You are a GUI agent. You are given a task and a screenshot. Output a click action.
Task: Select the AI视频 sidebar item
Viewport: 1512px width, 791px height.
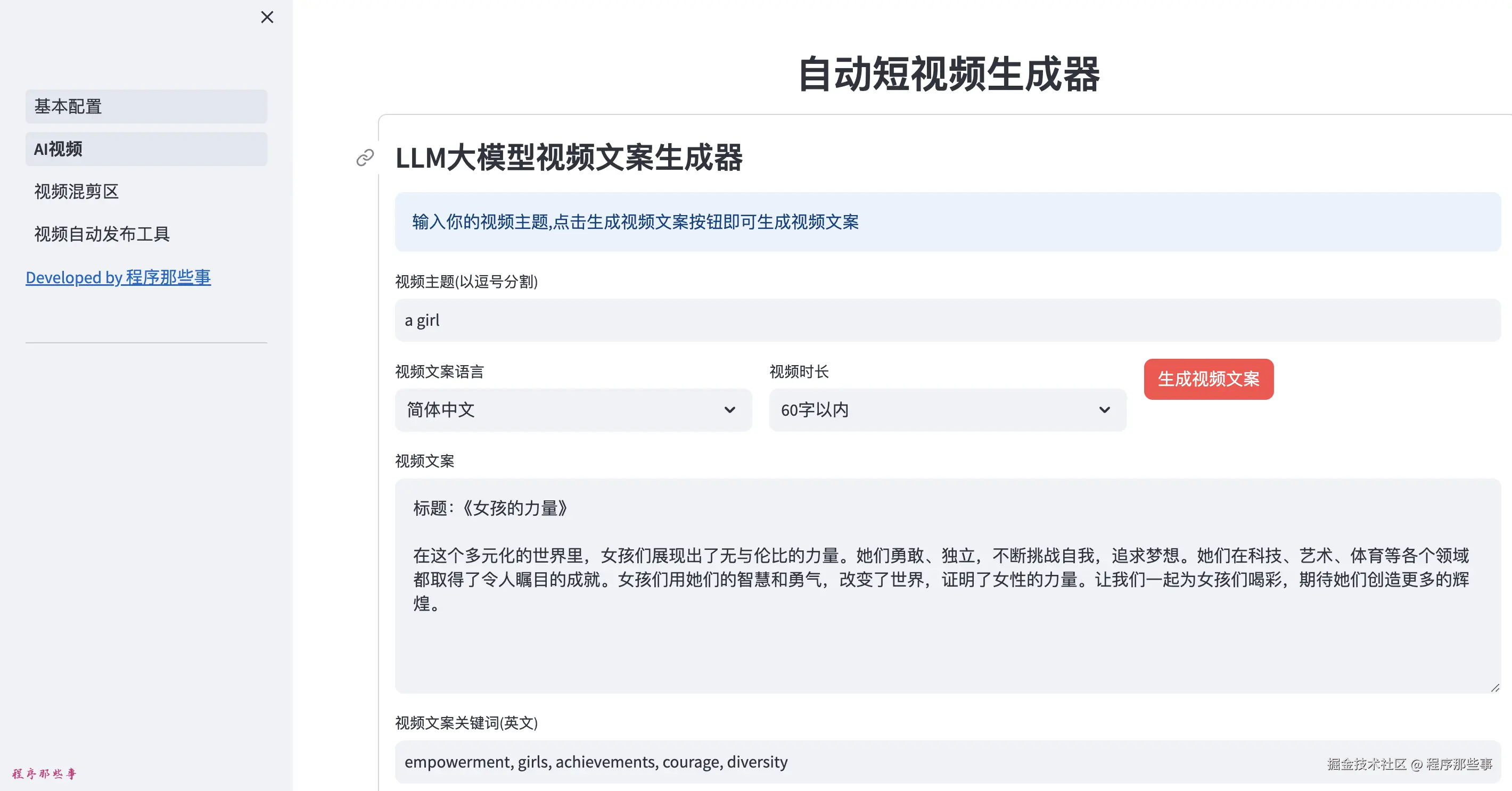click(146, 149)
